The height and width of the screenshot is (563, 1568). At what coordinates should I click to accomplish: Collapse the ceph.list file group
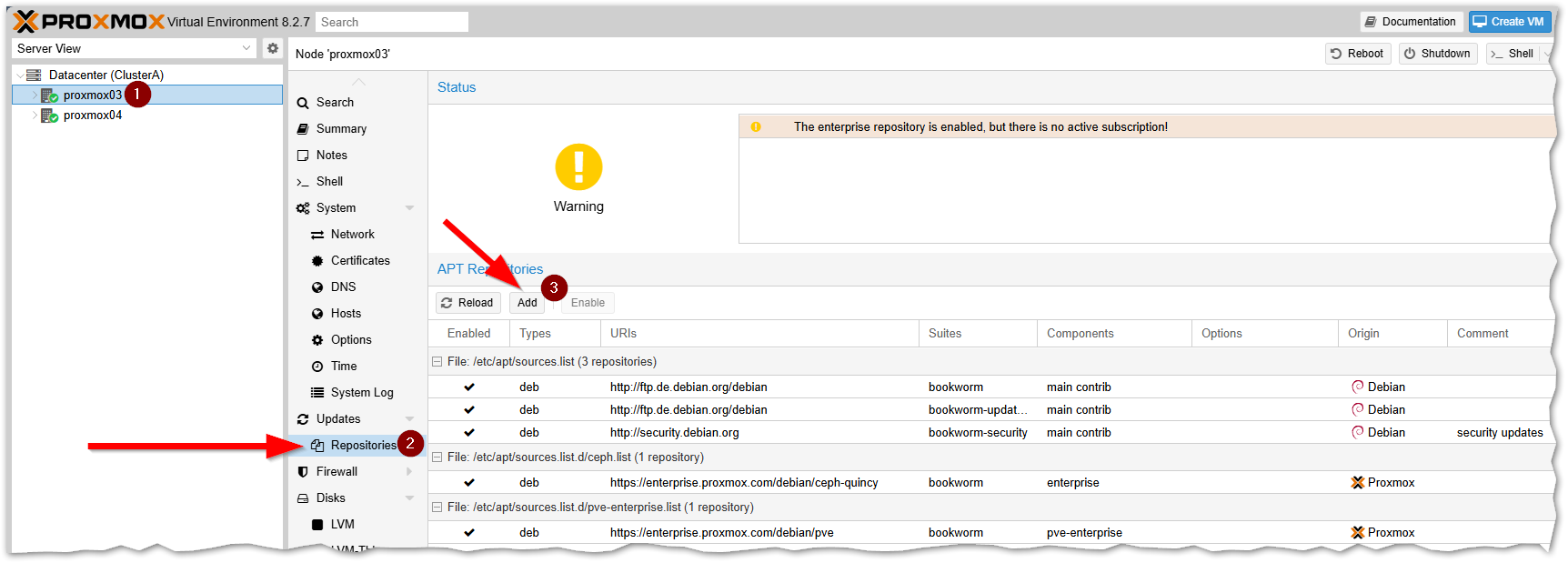tap(437, 457)
